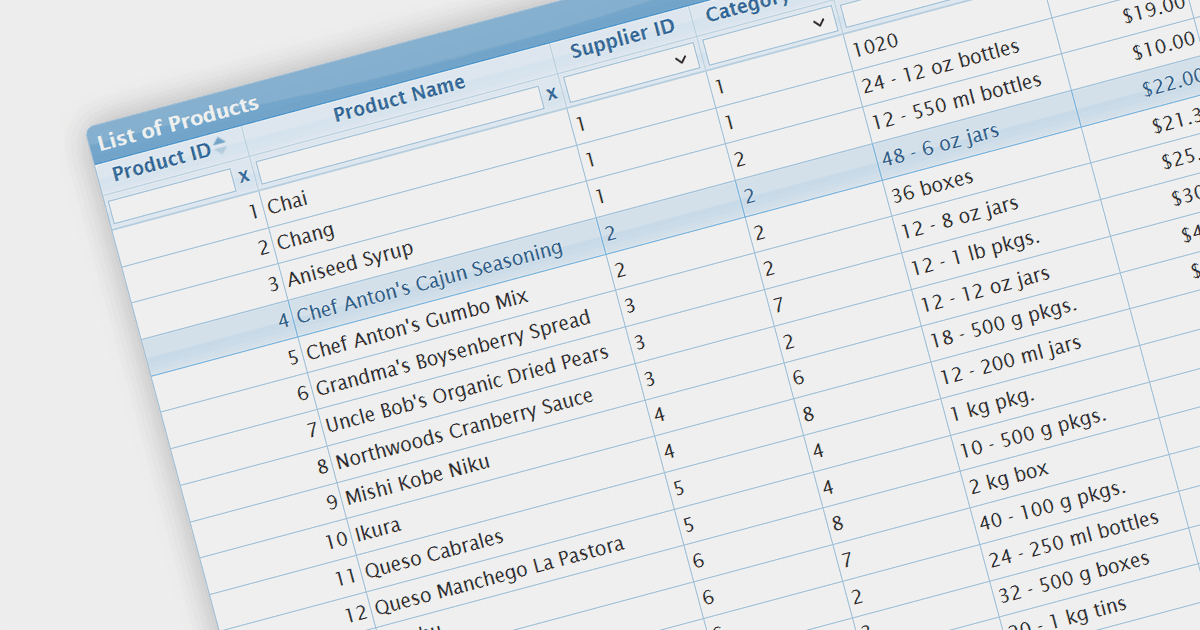Sort by the Category column header

coord(746,10)
